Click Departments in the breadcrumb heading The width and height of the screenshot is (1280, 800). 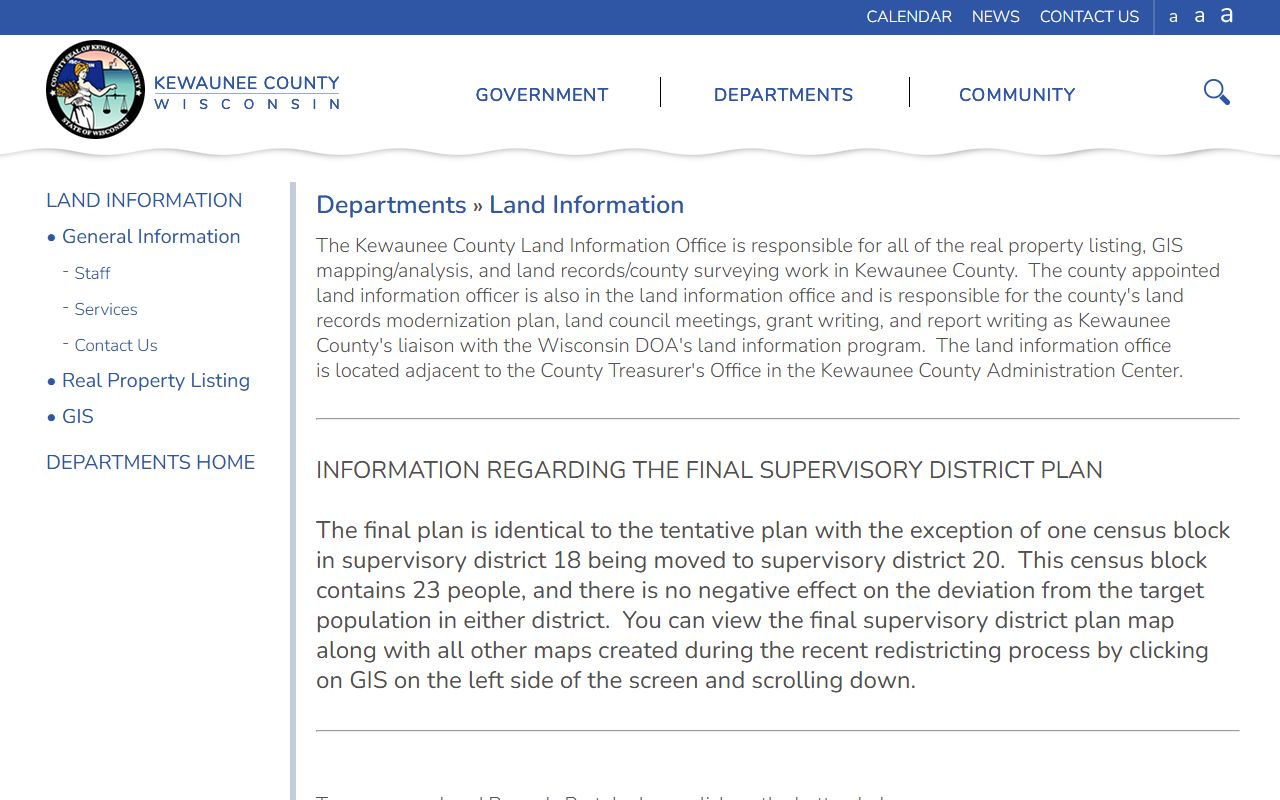[x=391, y=205]
